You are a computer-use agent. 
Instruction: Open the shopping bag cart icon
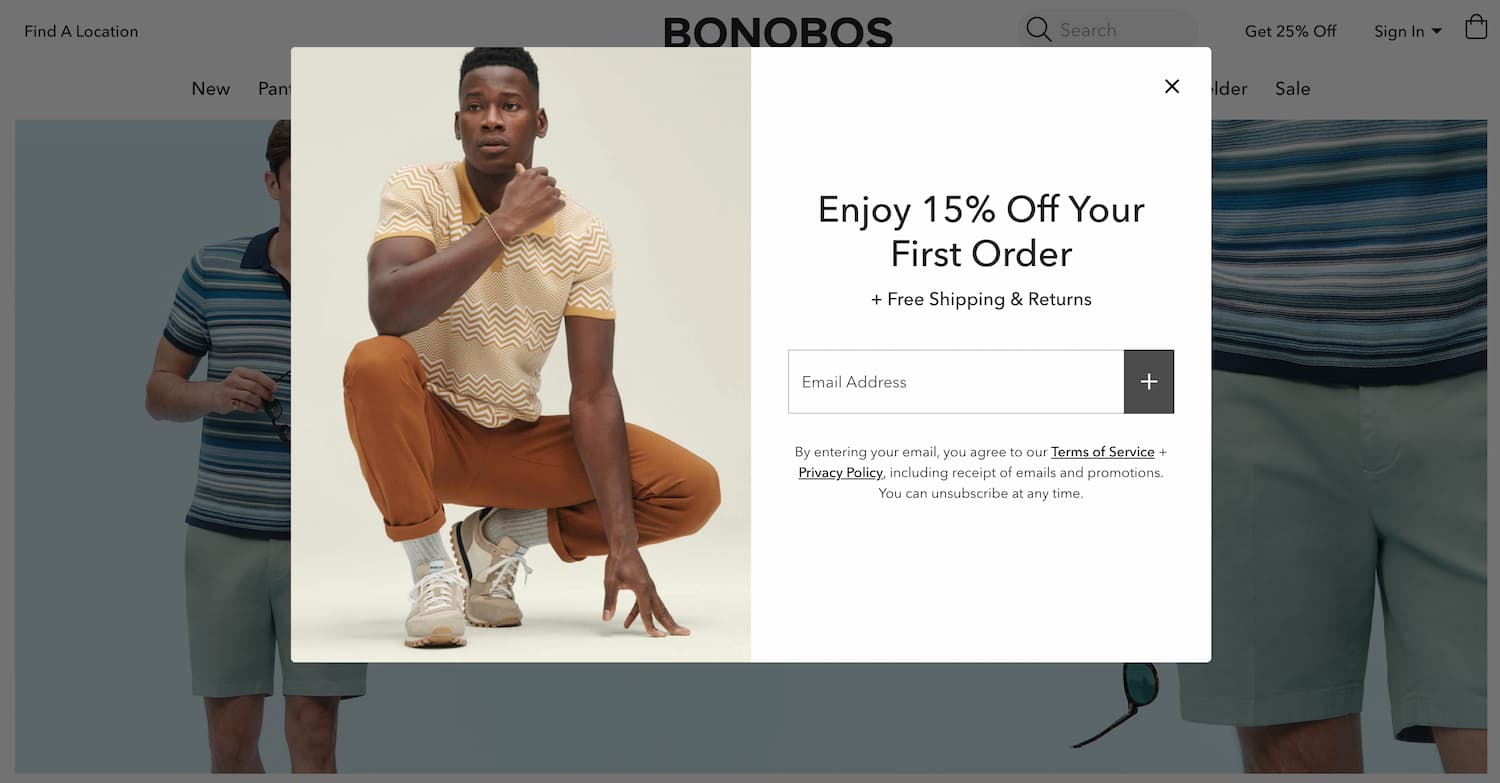click(1477, 27)
